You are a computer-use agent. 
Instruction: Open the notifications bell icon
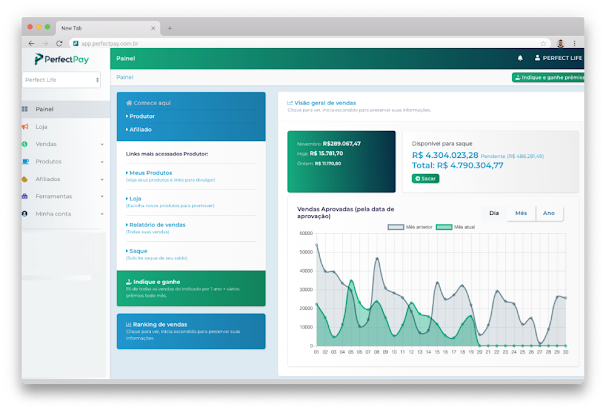click(x=520, y=58)
